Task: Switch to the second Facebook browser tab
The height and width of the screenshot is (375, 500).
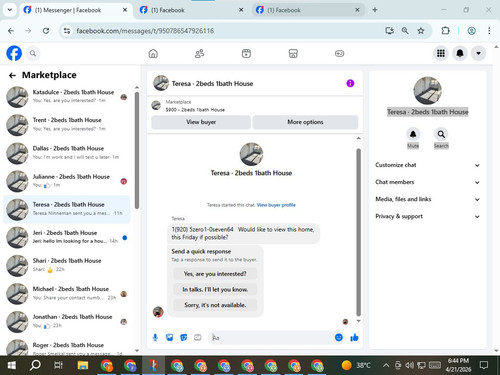Action: 192,10
